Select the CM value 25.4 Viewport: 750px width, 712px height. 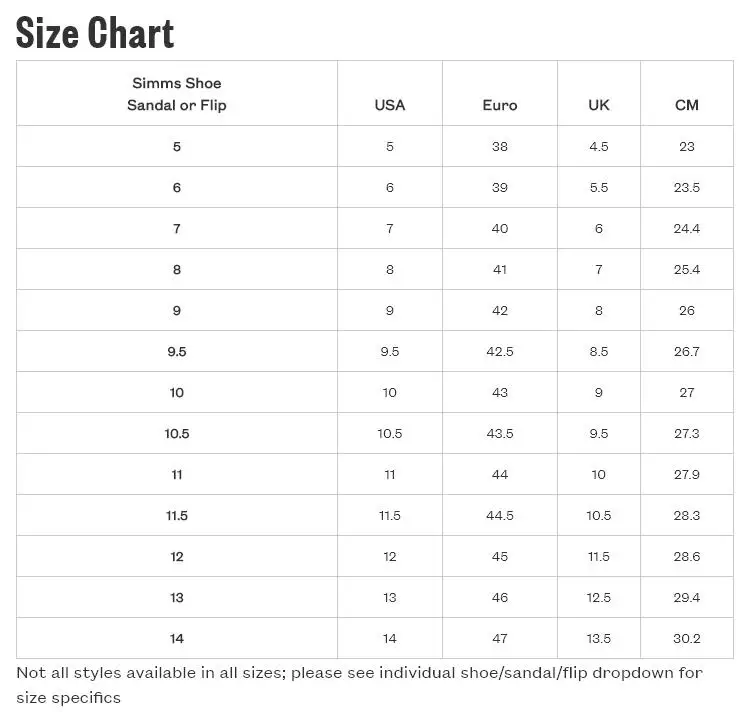click(x=687, y=269)
